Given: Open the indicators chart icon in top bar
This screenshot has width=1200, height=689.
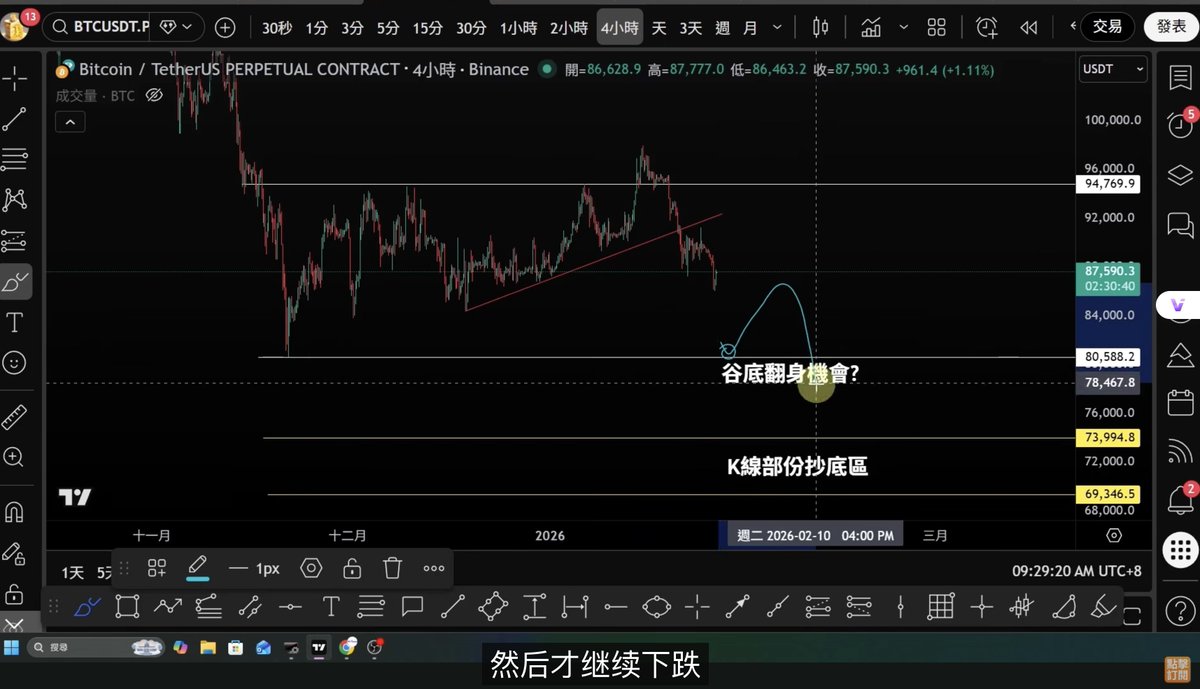Looking at the screenshot, I should [x=871, y=27].
